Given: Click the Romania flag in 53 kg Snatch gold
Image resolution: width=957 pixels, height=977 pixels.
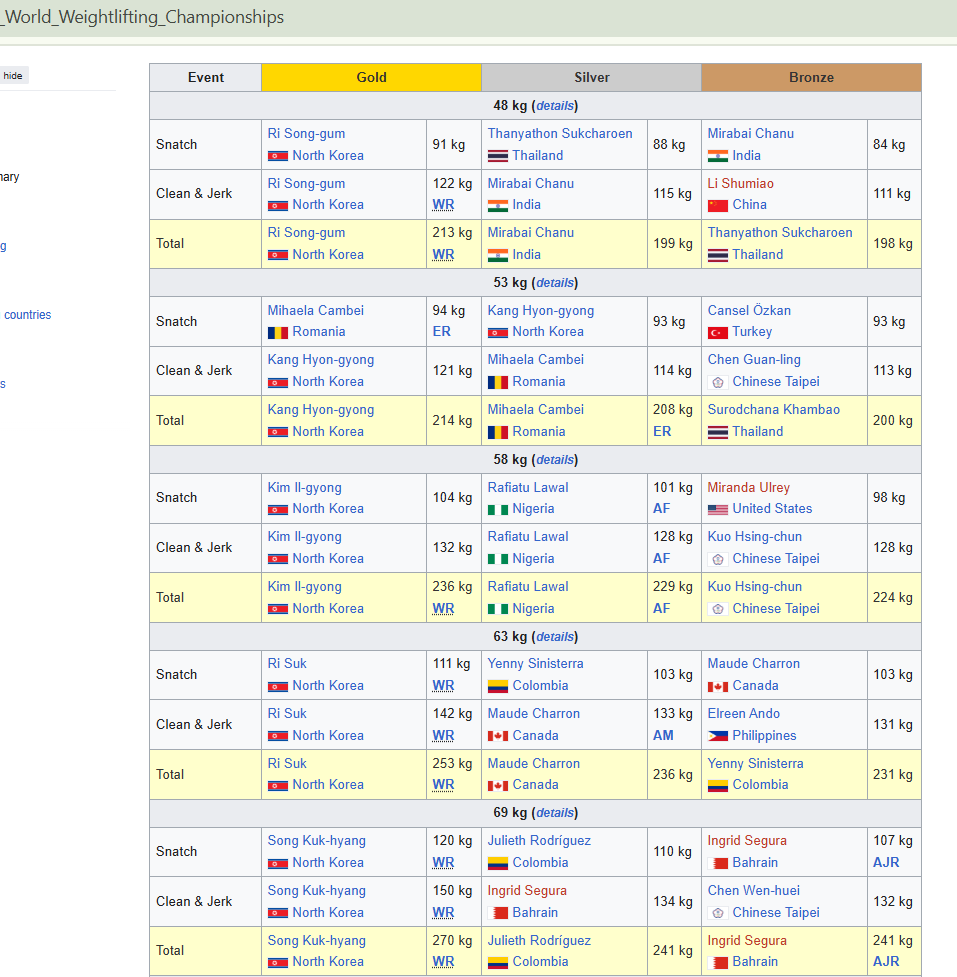Looking at the screenshot, I should pyautogui.click(x=277, y=332).
